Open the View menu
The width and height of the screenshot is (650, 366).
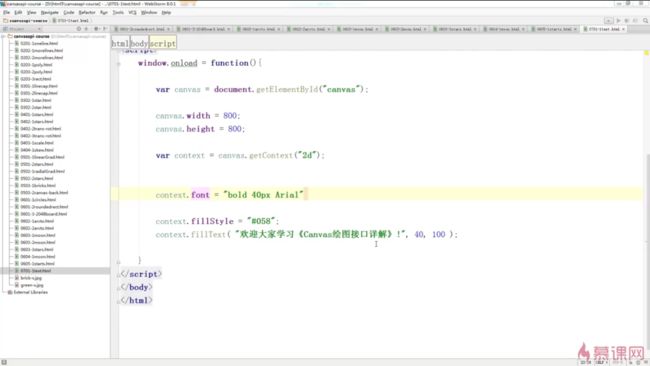click(x=32, y=12)
